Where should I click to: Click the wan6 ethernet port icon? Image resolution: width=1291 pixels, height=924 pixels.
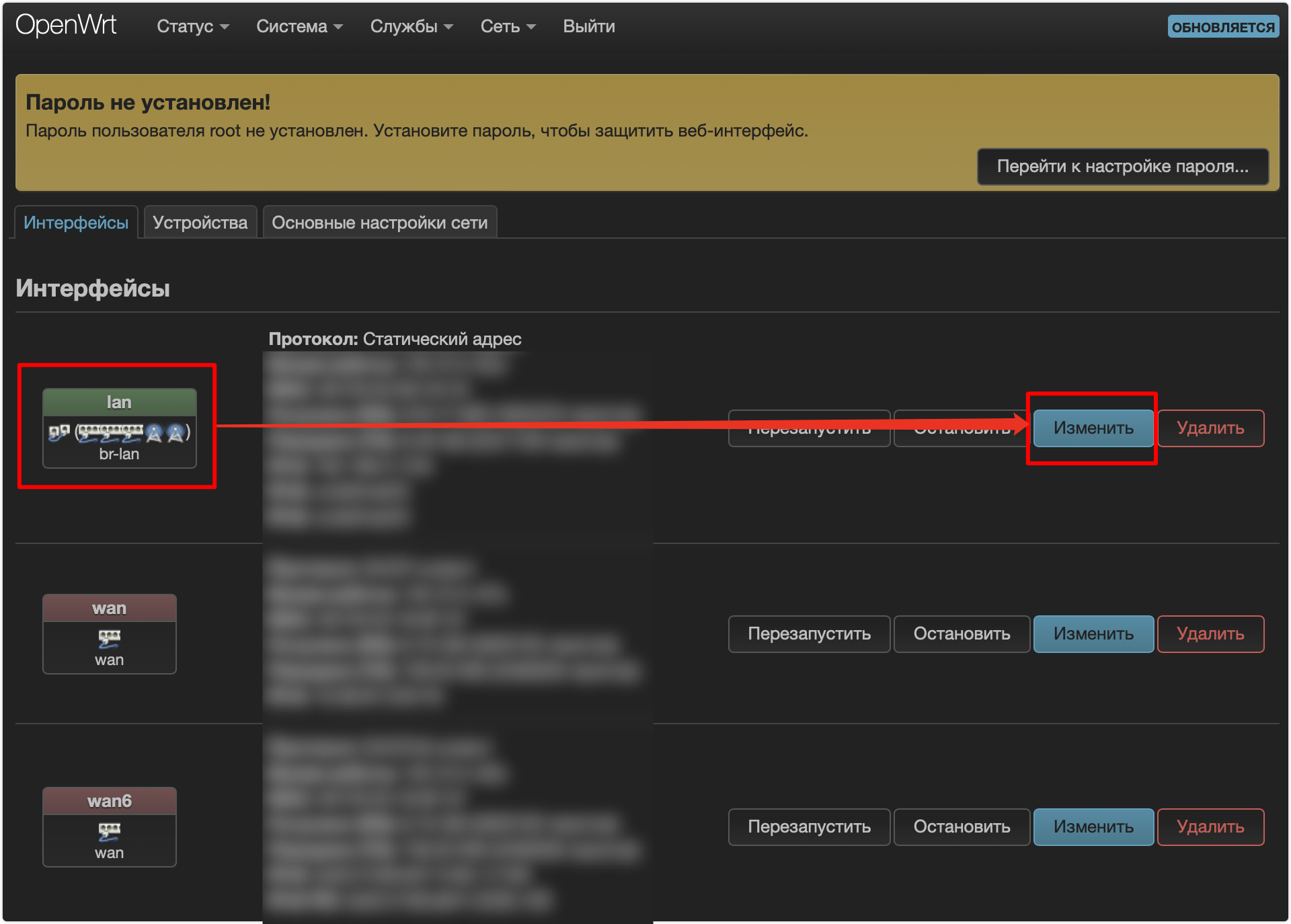(110, 831)
